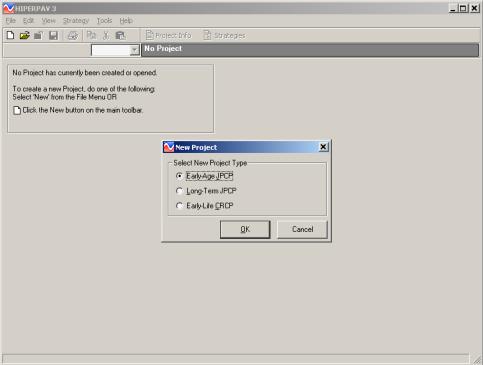Click the New project toolbar icon
The image size is (483, 365).
click(10, 35)
